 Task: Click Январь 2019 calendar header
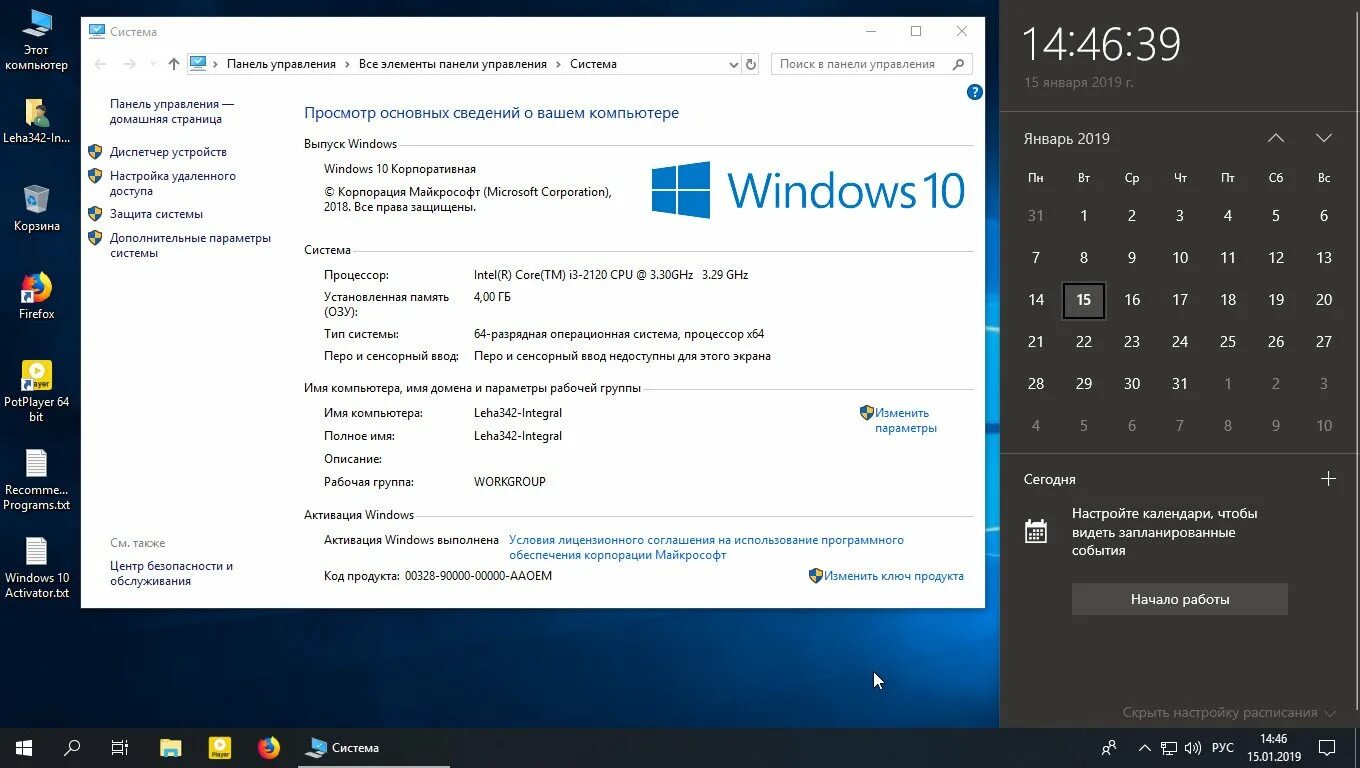tap(1066, 139)
